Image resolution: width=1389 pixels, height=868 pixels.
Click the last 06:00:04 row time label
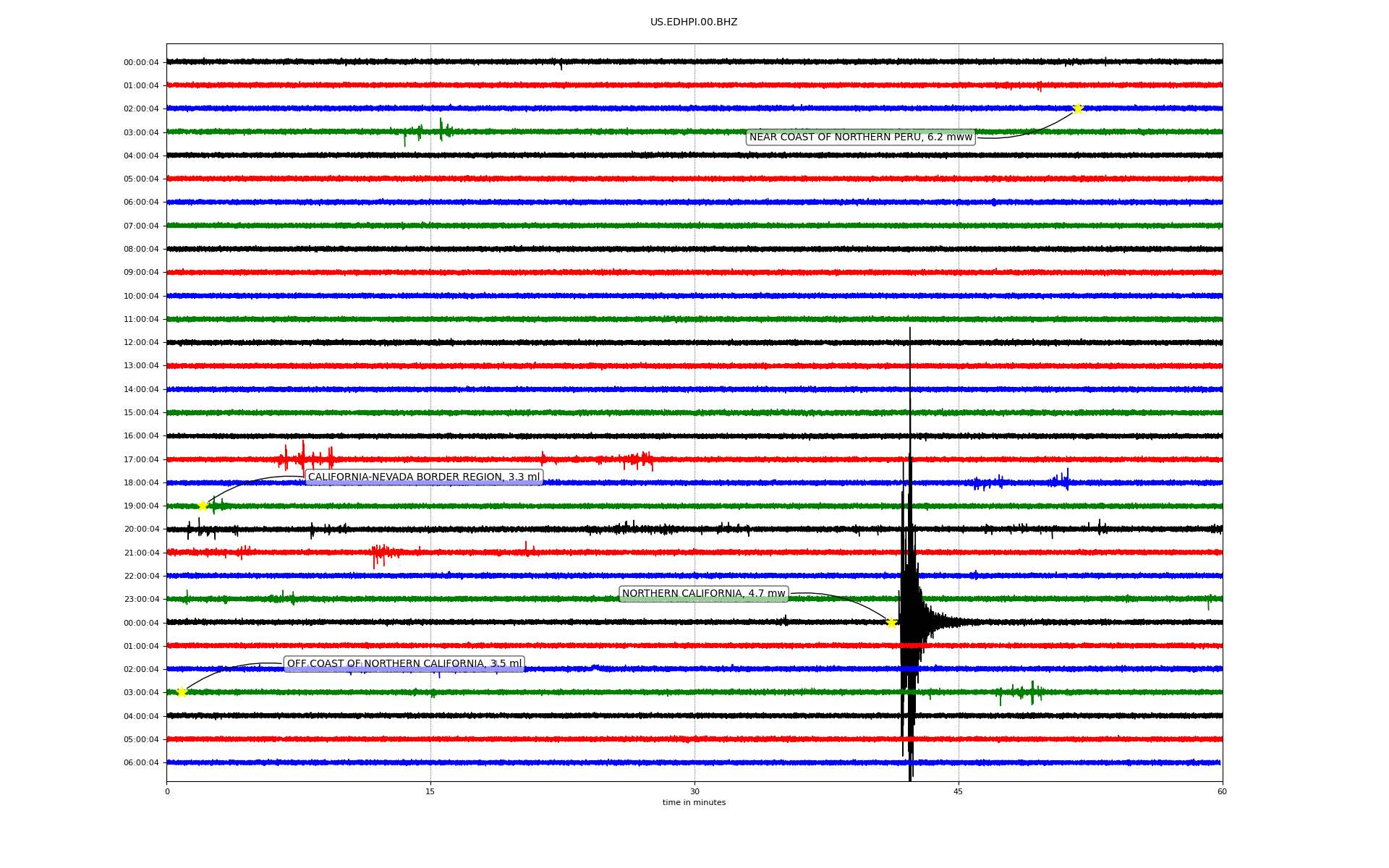coord(141,763)
